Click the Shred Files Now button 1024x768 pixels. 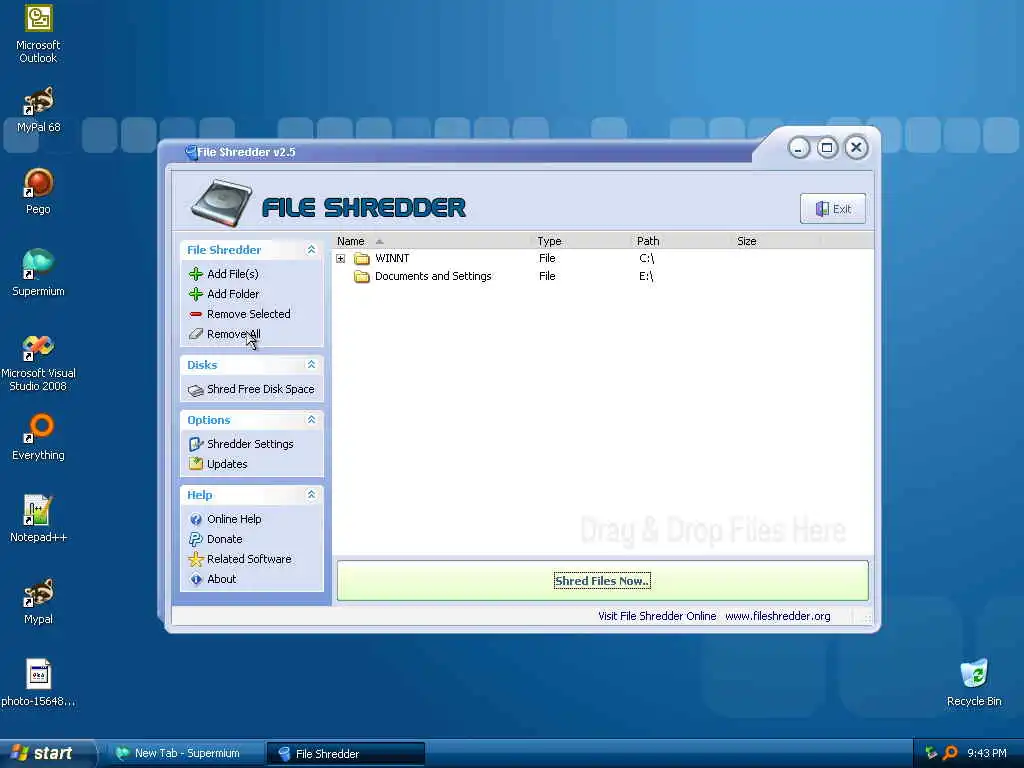point(602,581)
